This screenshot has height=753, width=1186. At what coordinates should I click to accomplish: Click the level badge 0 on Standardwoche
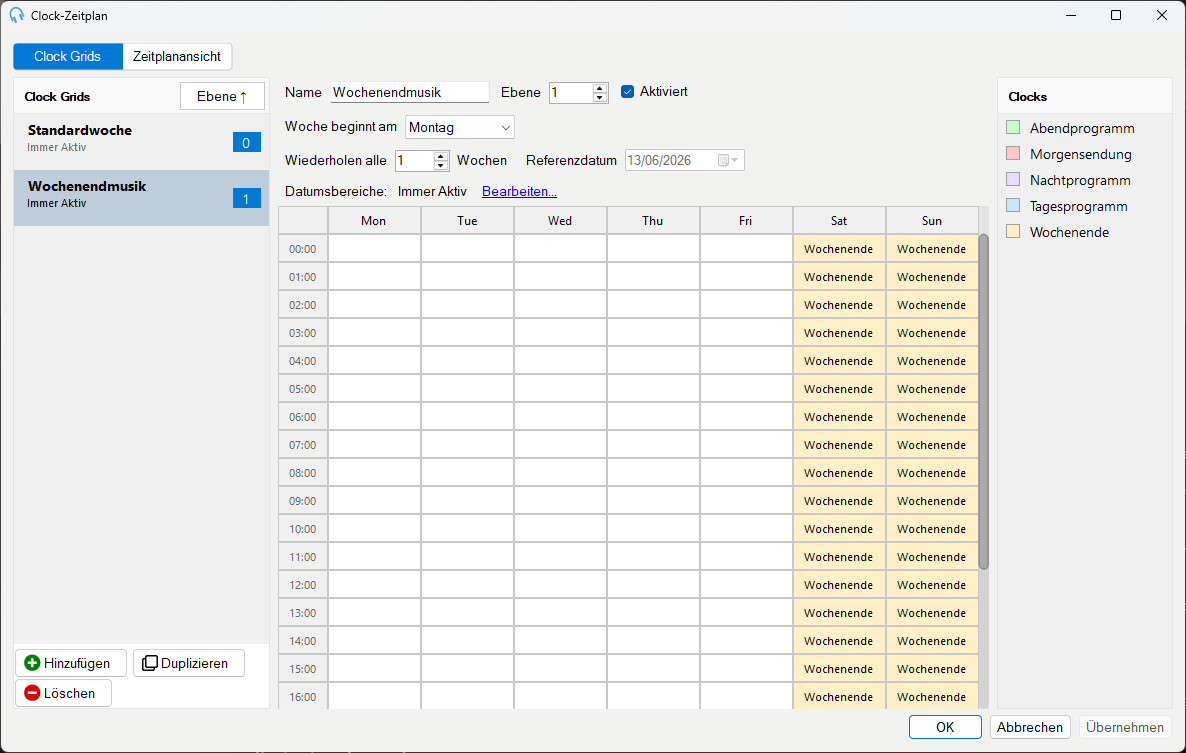[247, 143]
